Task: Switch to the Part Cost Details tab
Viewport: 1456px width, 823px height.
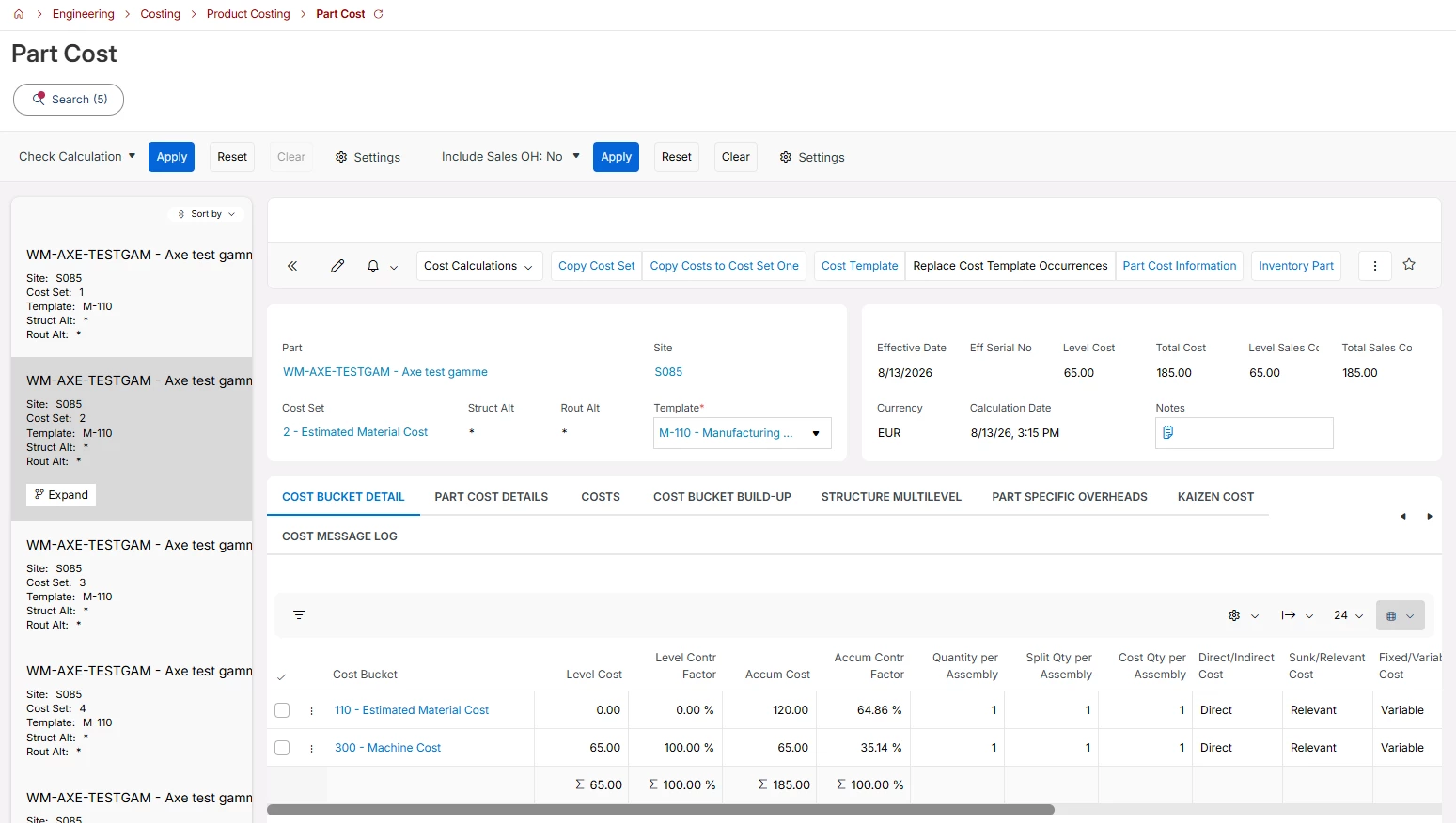Action: (492, 497)
